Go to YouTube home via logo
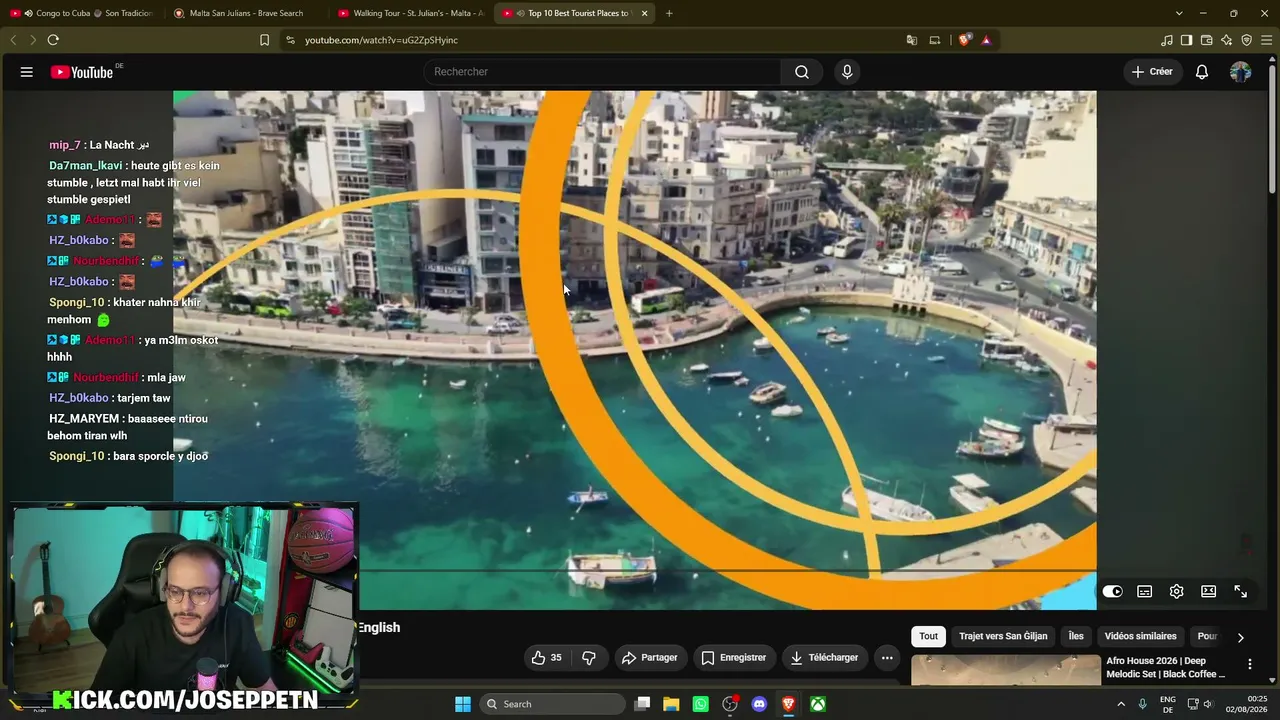The width and height of the screenshot is (1280, 720). click(82, 72)
